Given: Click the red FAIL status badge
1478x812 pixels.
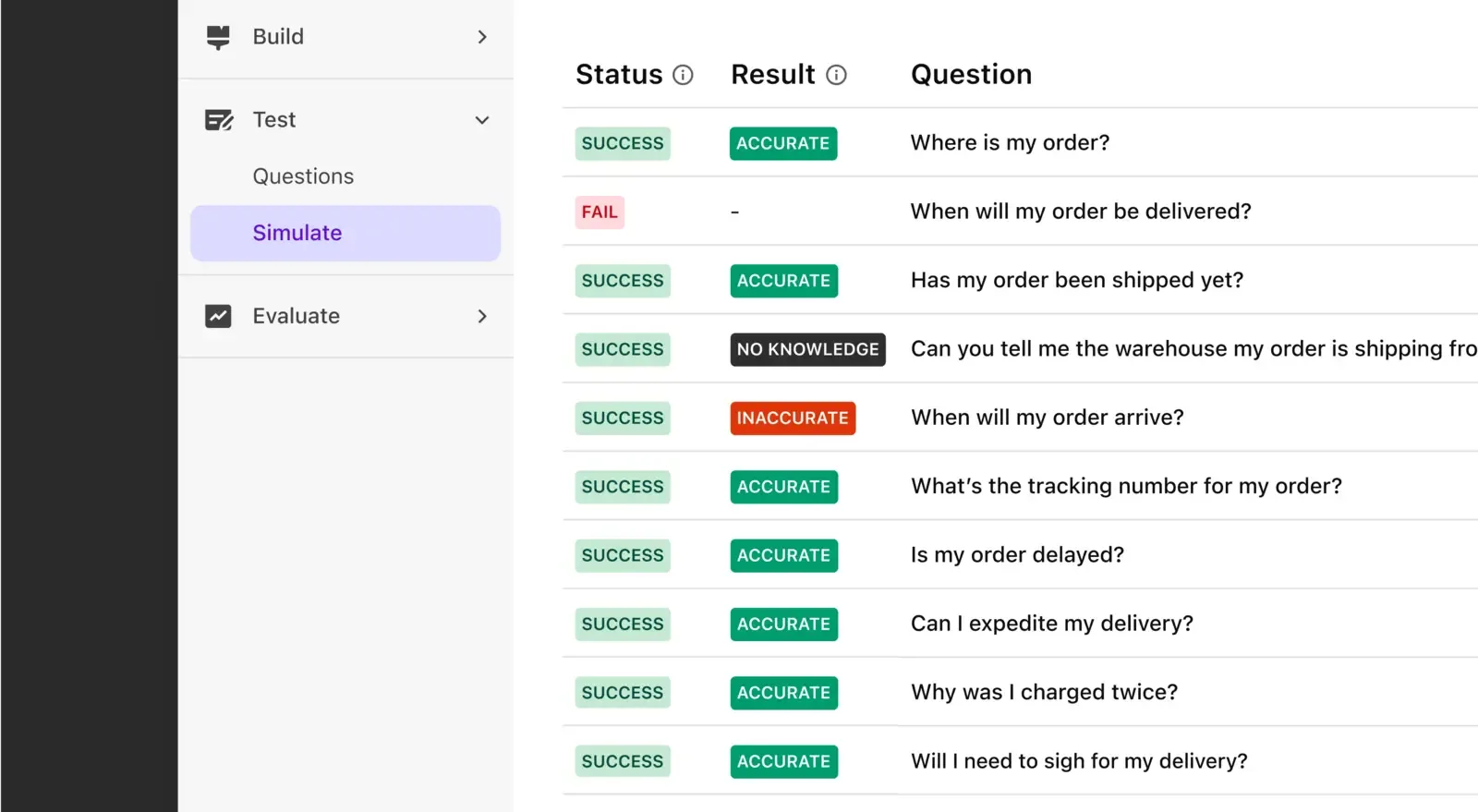Looking at the screenshot, I should pyautogui.click(x=600, y=212).
